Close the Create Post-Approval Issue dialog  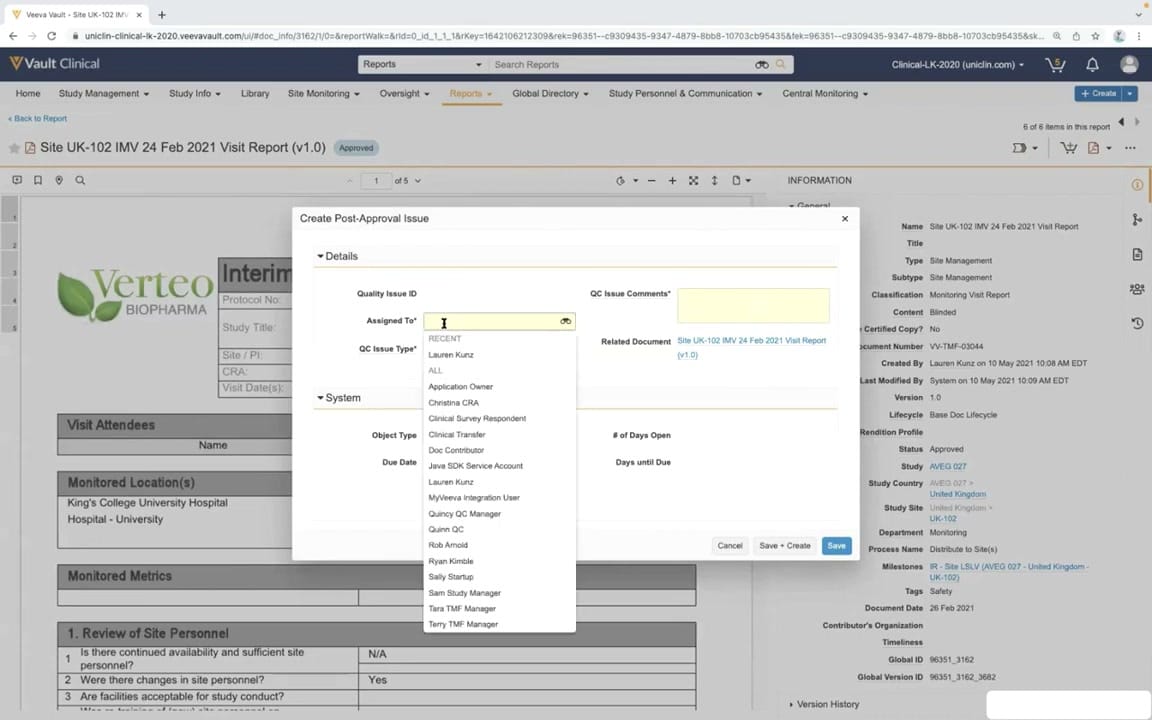[845, 218]
